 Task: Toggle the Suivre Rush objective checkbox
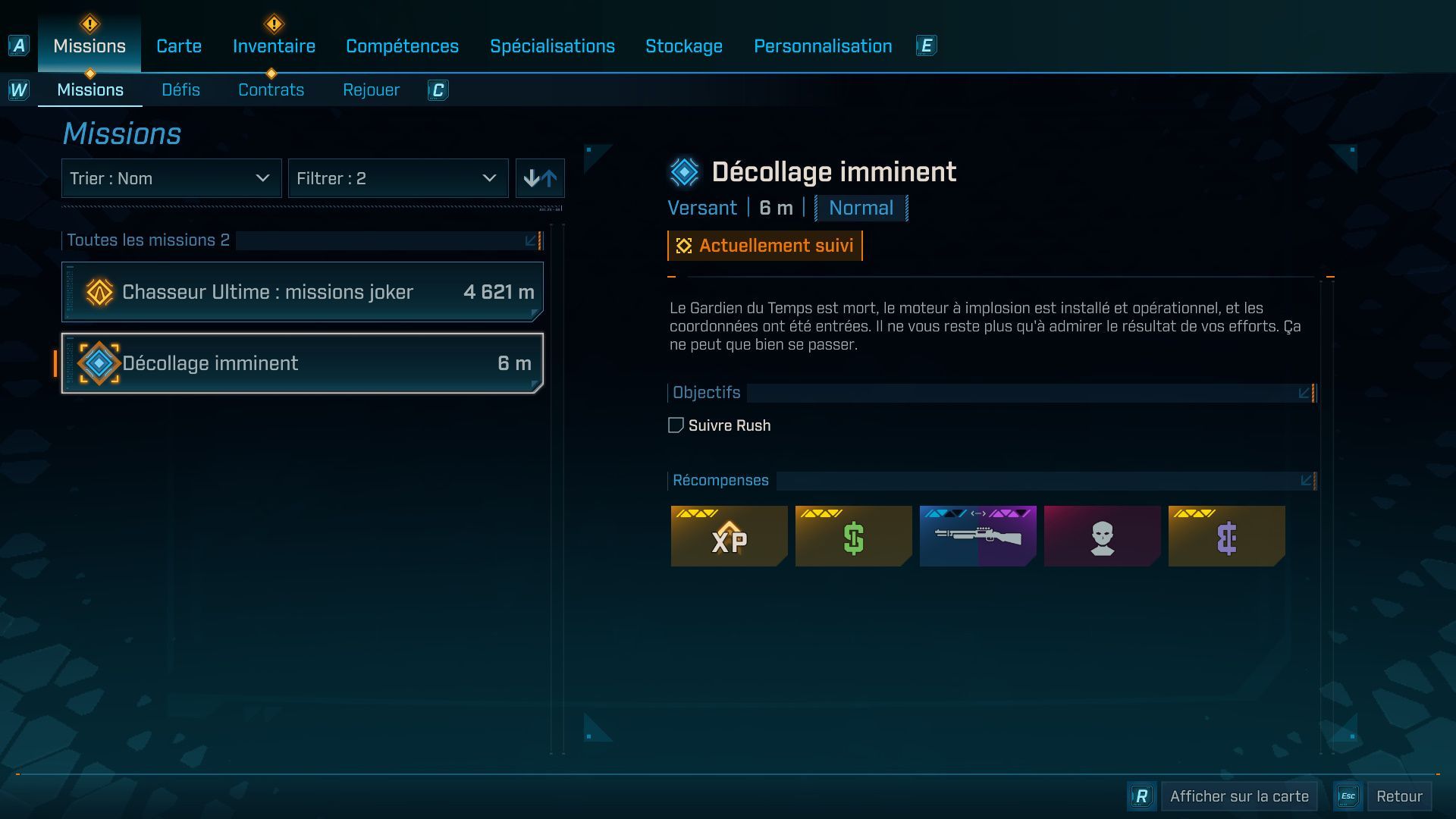pyautogui.click(x=676, y=425)
